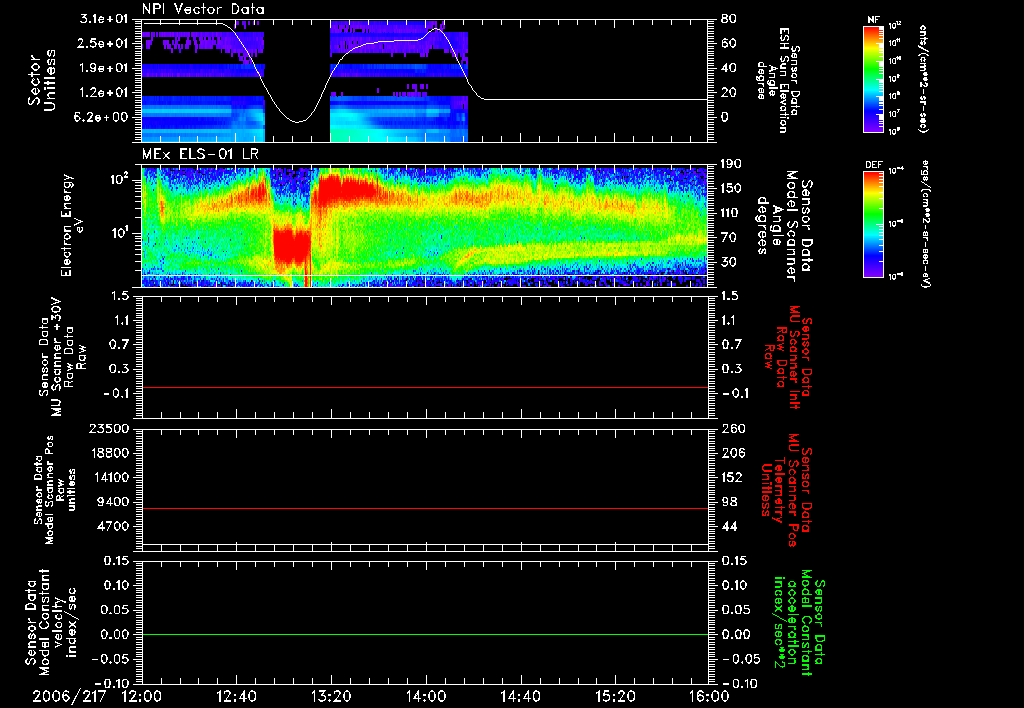This screenshot has height=708, width=1024.
Task: Click the 9400 scanner position tick label
Action: point(113,502)
